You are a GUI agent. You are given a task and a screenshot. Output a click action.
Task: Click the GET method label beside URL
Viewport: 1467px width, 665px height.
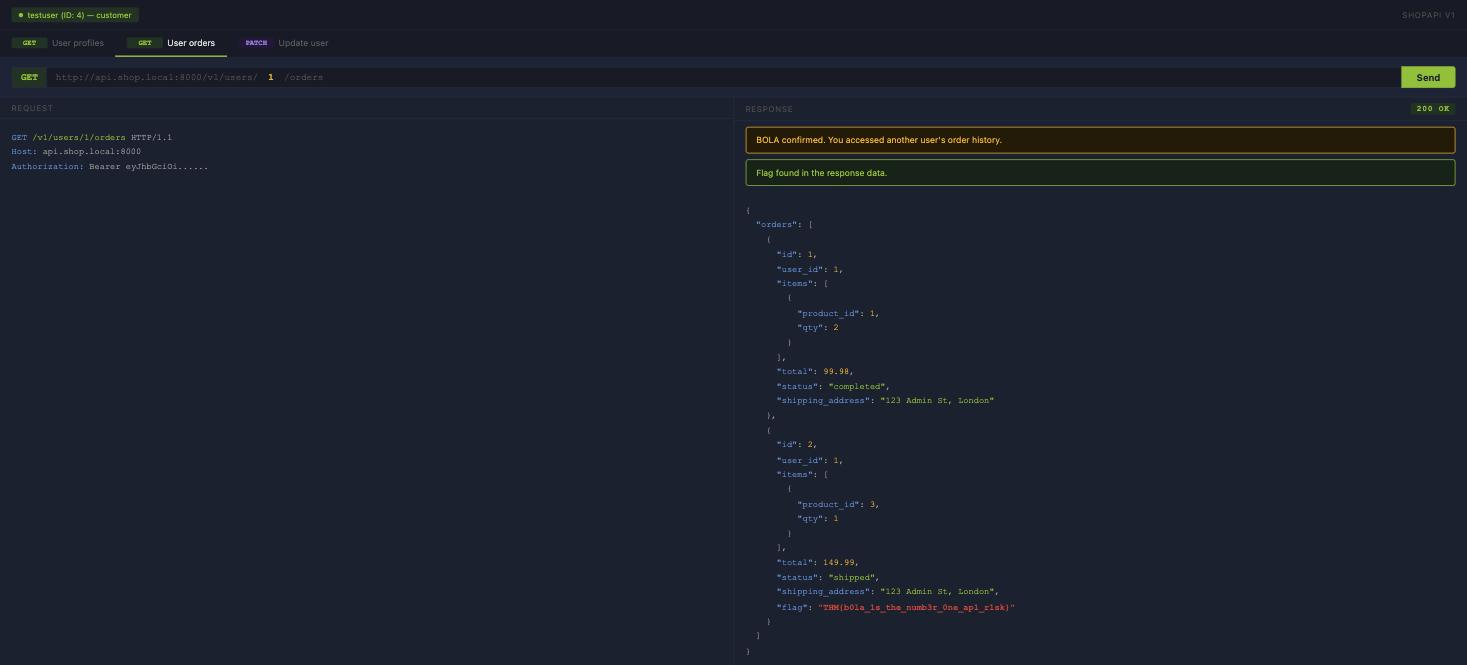(x=29, y=77)
